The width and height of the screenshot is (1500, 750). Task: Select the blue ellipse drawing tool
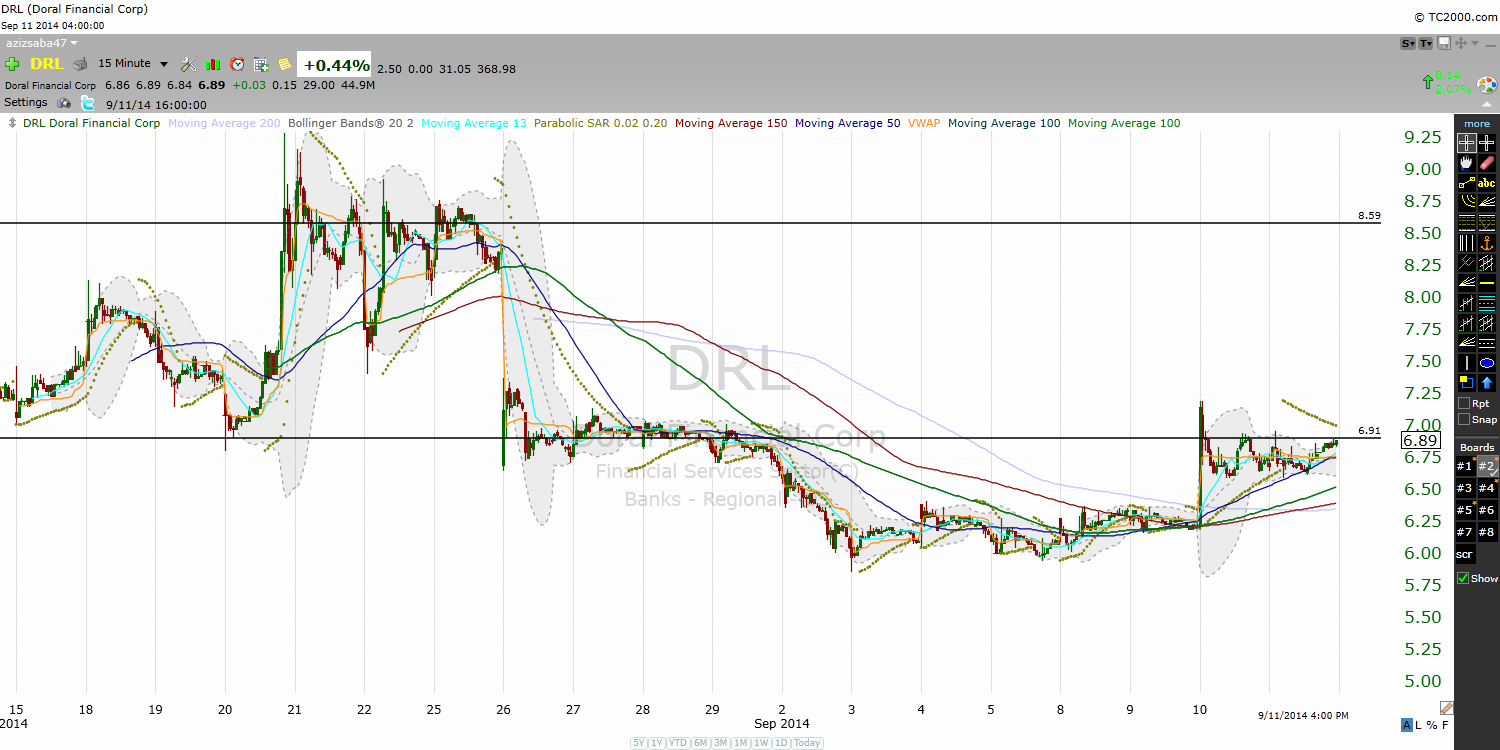click(1487, 362)
